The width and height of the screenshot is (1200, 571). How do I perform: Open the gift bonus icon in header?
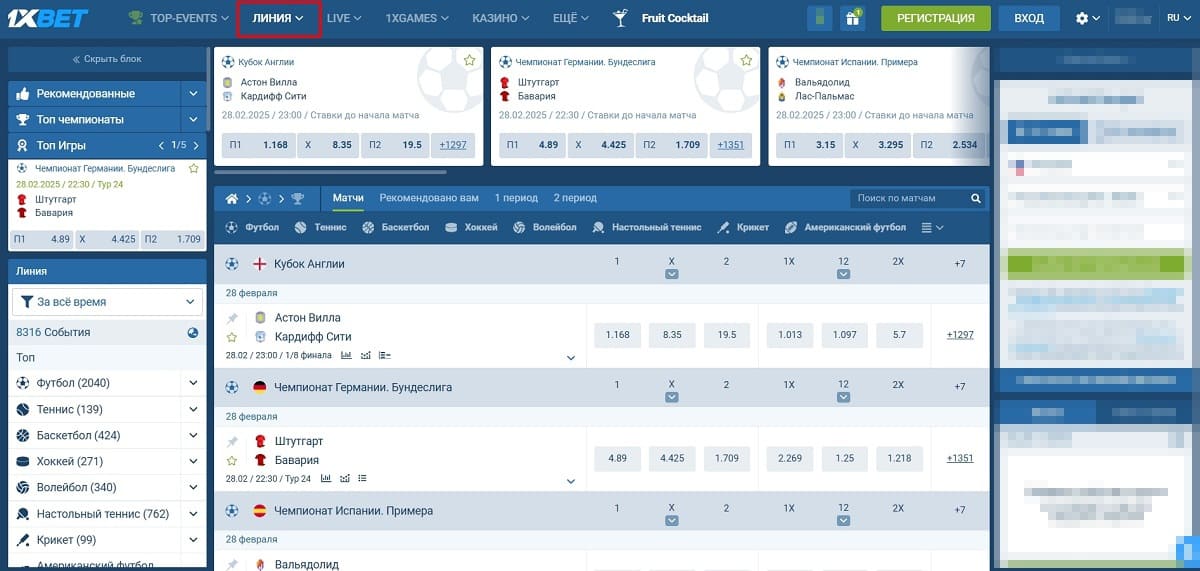click(852, 18)
